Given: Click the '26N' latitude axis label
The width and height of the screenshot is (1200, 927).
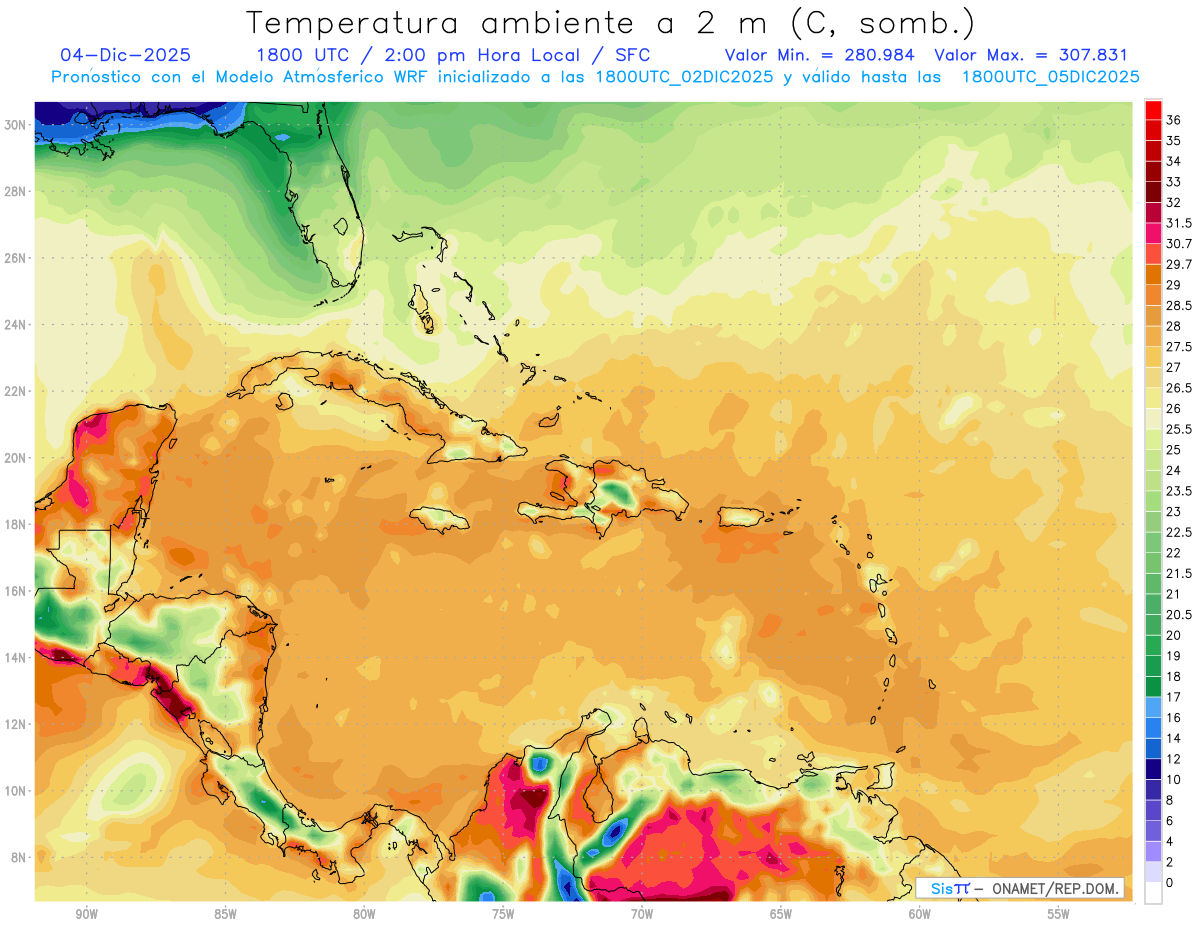Looking at the screenshot, I should pyautogui.click(x=16, y=258).
